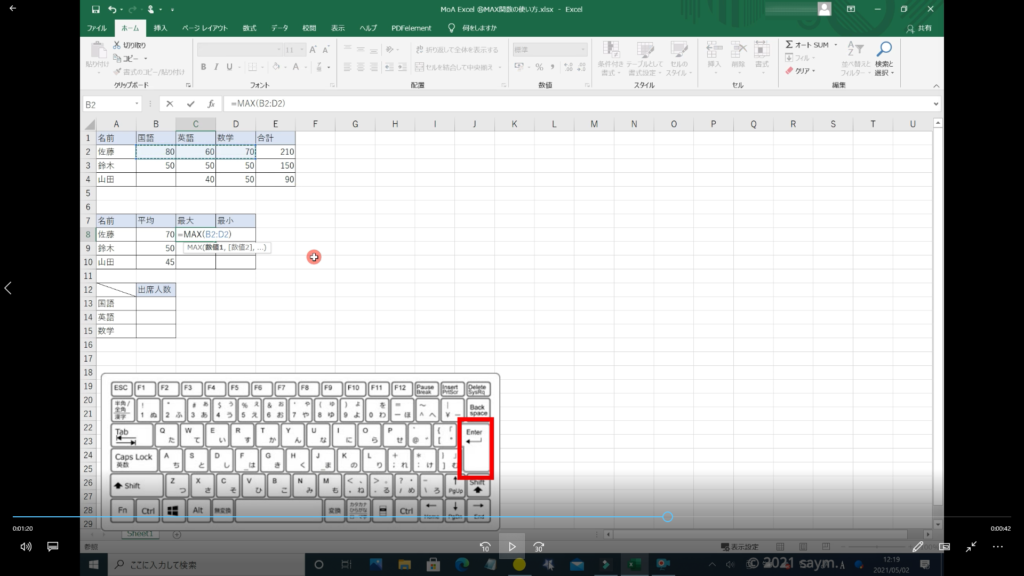
Task: Click the Find & Select magnifier icon
Action: (x=884, y=50)
